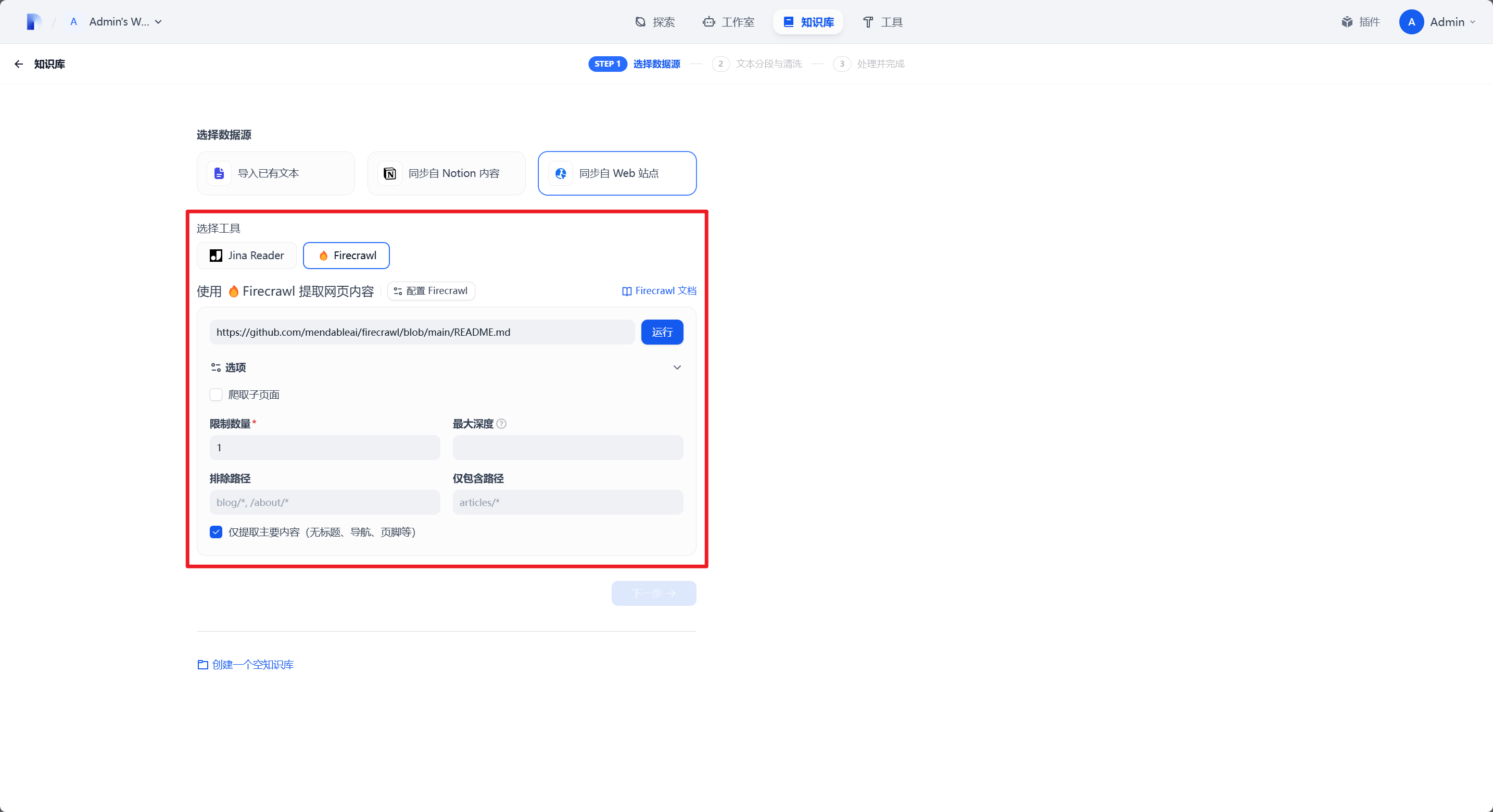This screenshot has width=1493, height=812.
Task: Open the Admin's Workspace dropdown
Action: (125, 22)
